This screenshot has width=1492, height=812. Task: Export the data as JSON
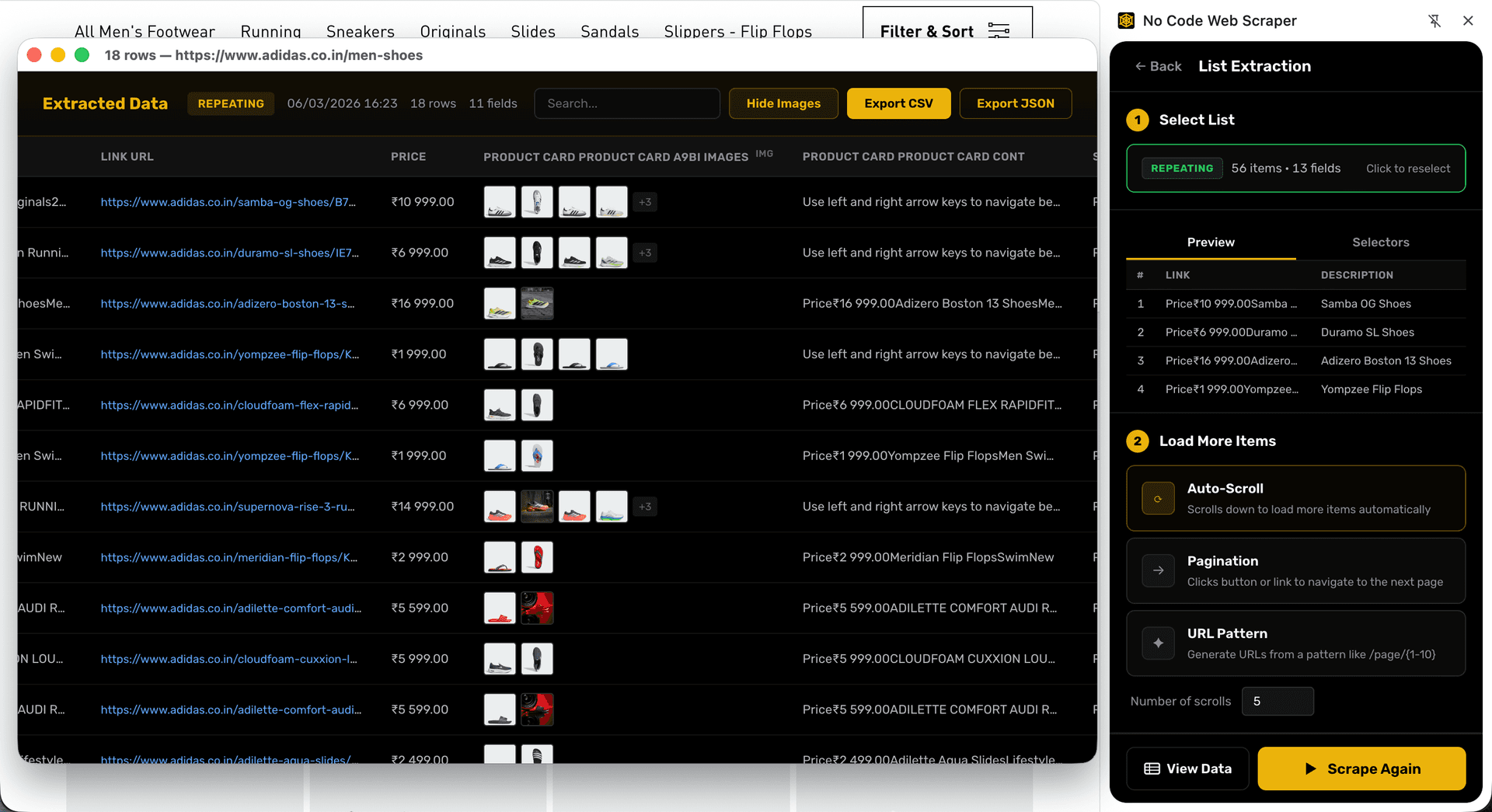(x=1016, y=103)
